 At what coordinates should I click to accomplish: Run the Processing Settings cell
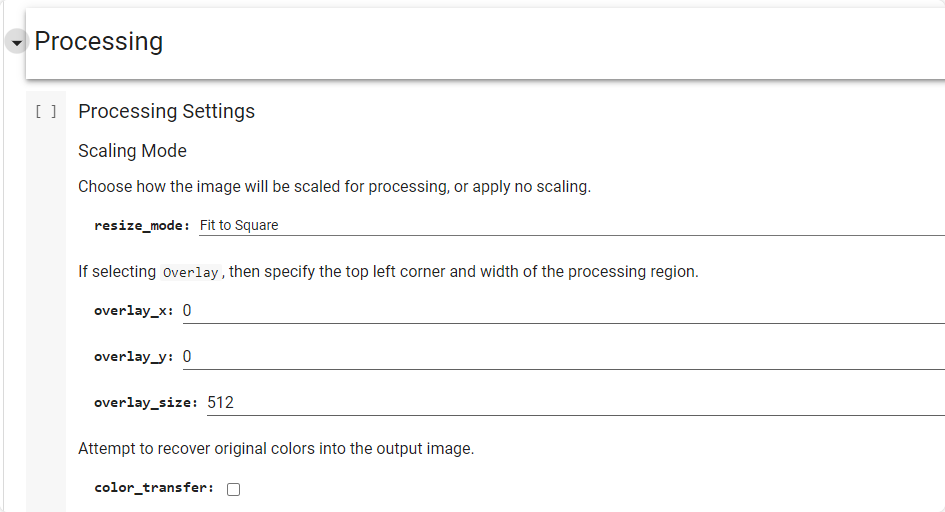click(46, 112)
